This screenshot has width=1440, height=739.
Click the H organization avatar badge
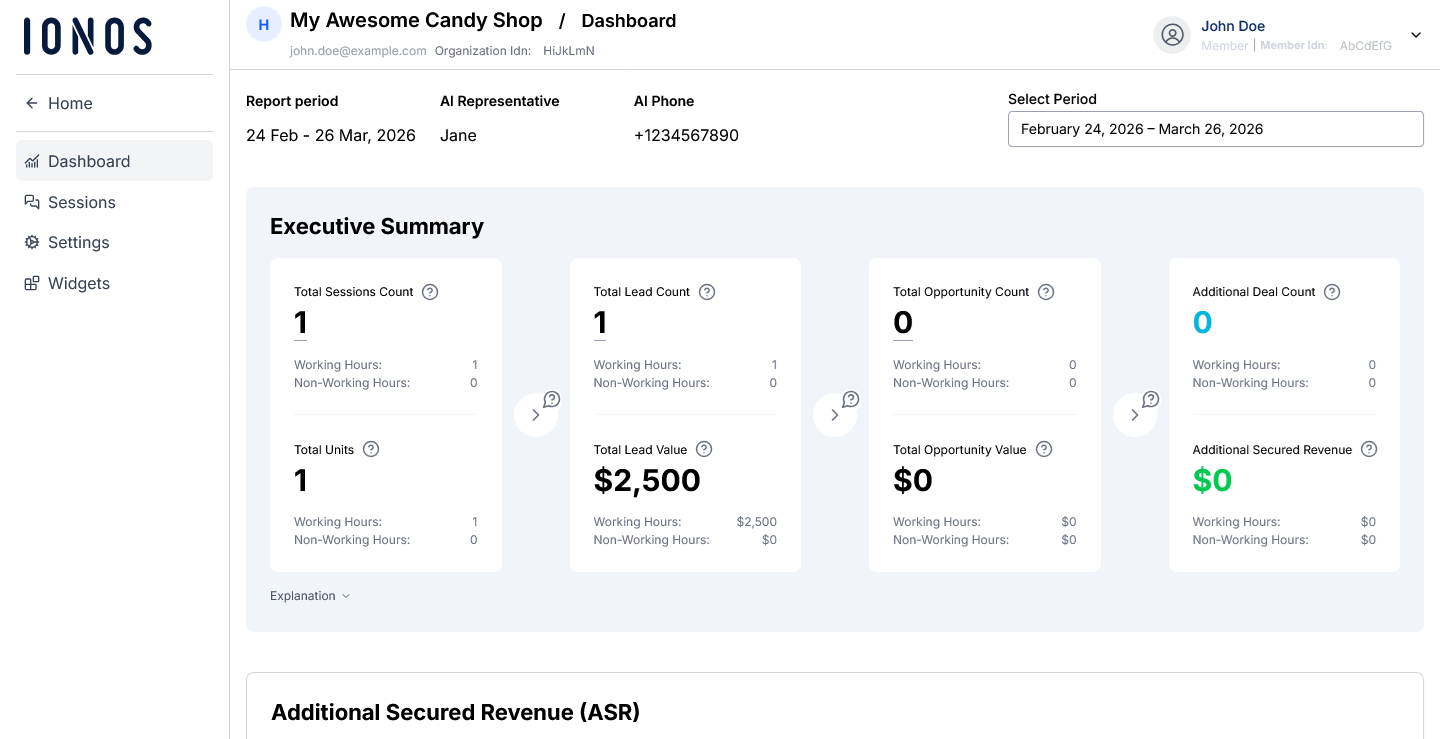pos(263,24)
